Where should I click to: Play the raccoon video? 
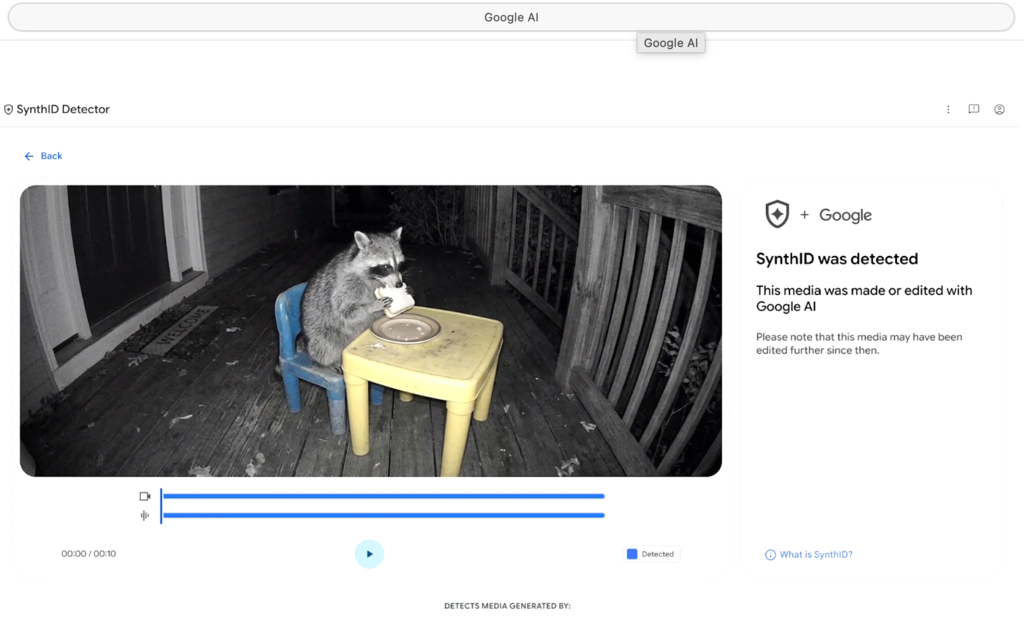click(x=369, y=554)
